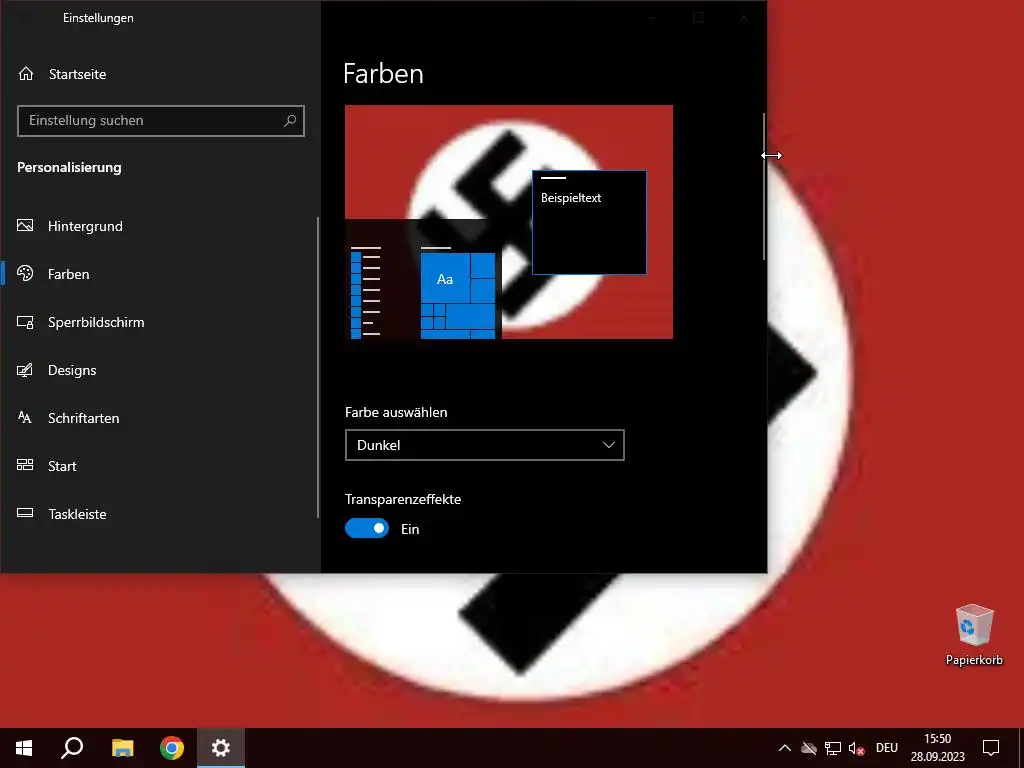
Task: Open the notification center icon
Action: click(x=991, y=748)
